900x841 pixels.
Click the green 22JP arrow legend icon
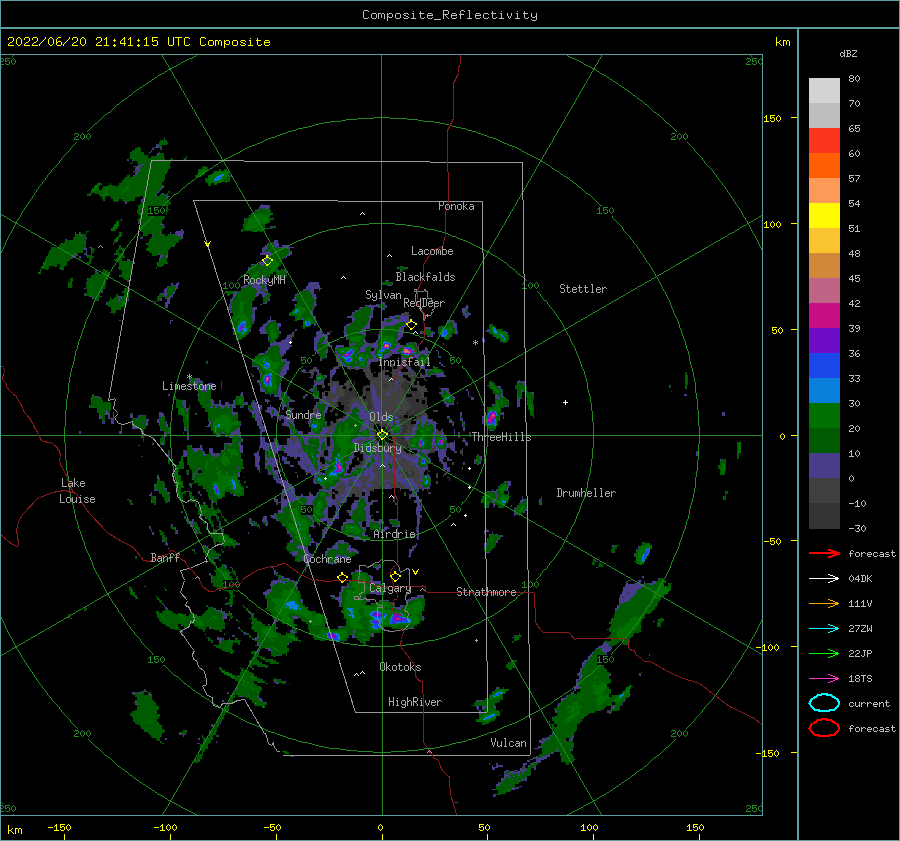[x=824, y=653]
